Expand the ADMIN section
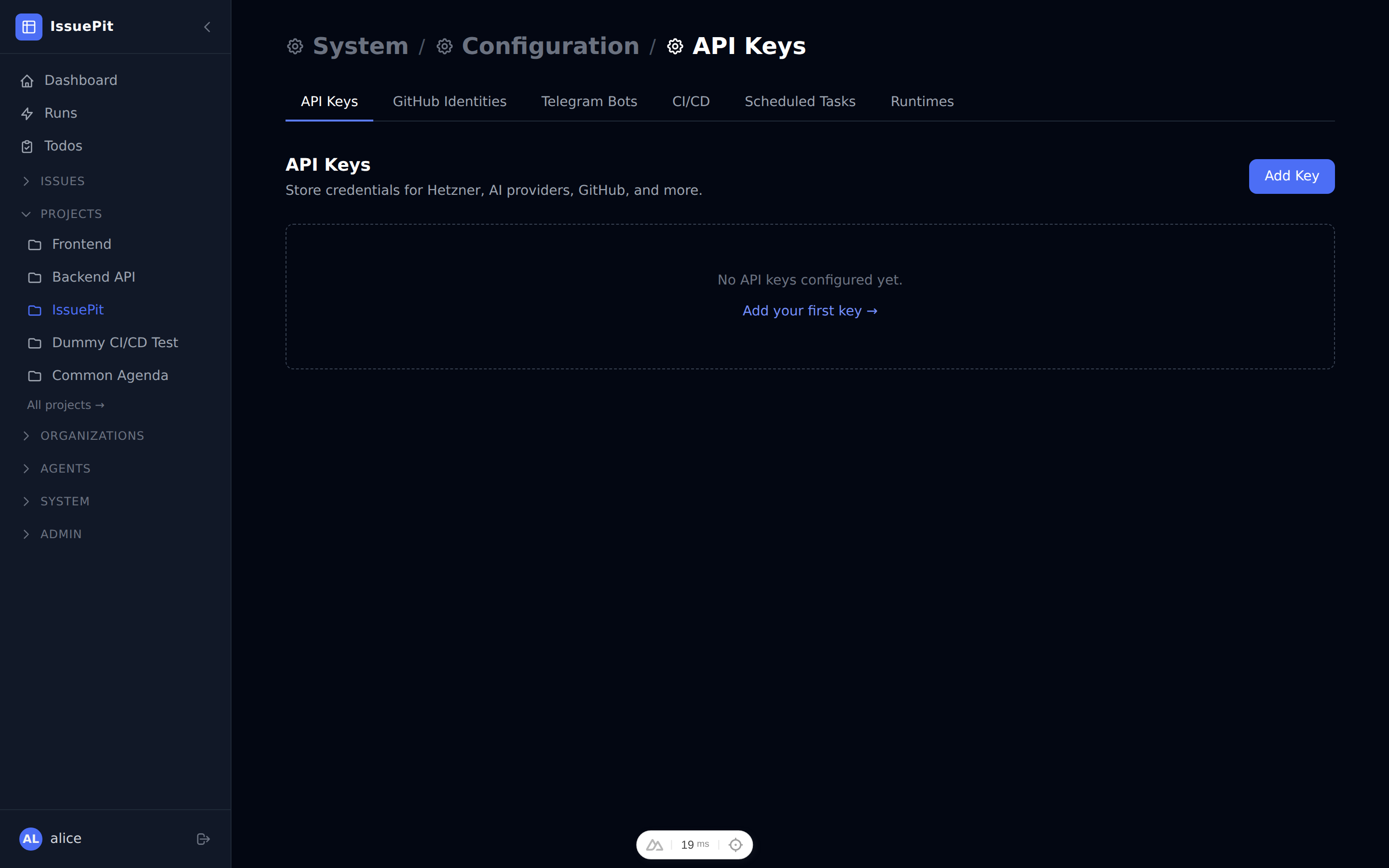The width and height of the screenshot is (1389, 868). click(x=27, y=534)
